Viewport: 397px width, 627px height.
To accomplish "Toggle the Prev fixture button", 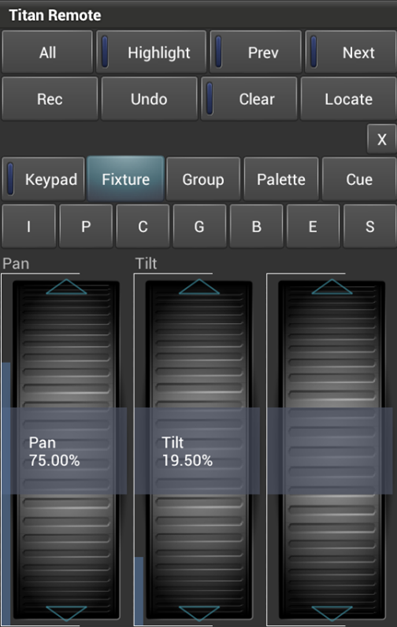I will point(255,52).
